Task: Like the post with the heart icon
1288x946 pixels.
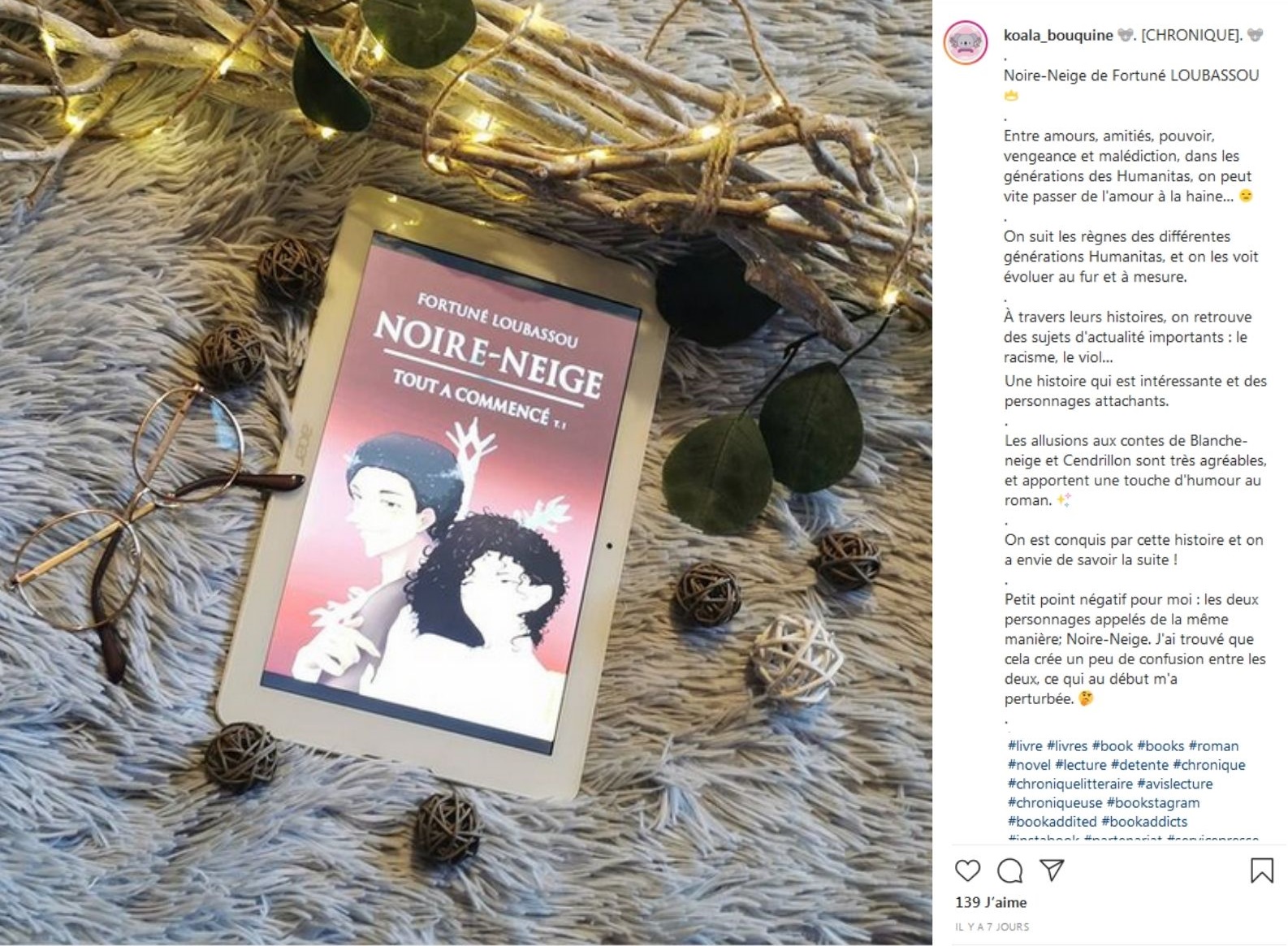Action: 967,870
